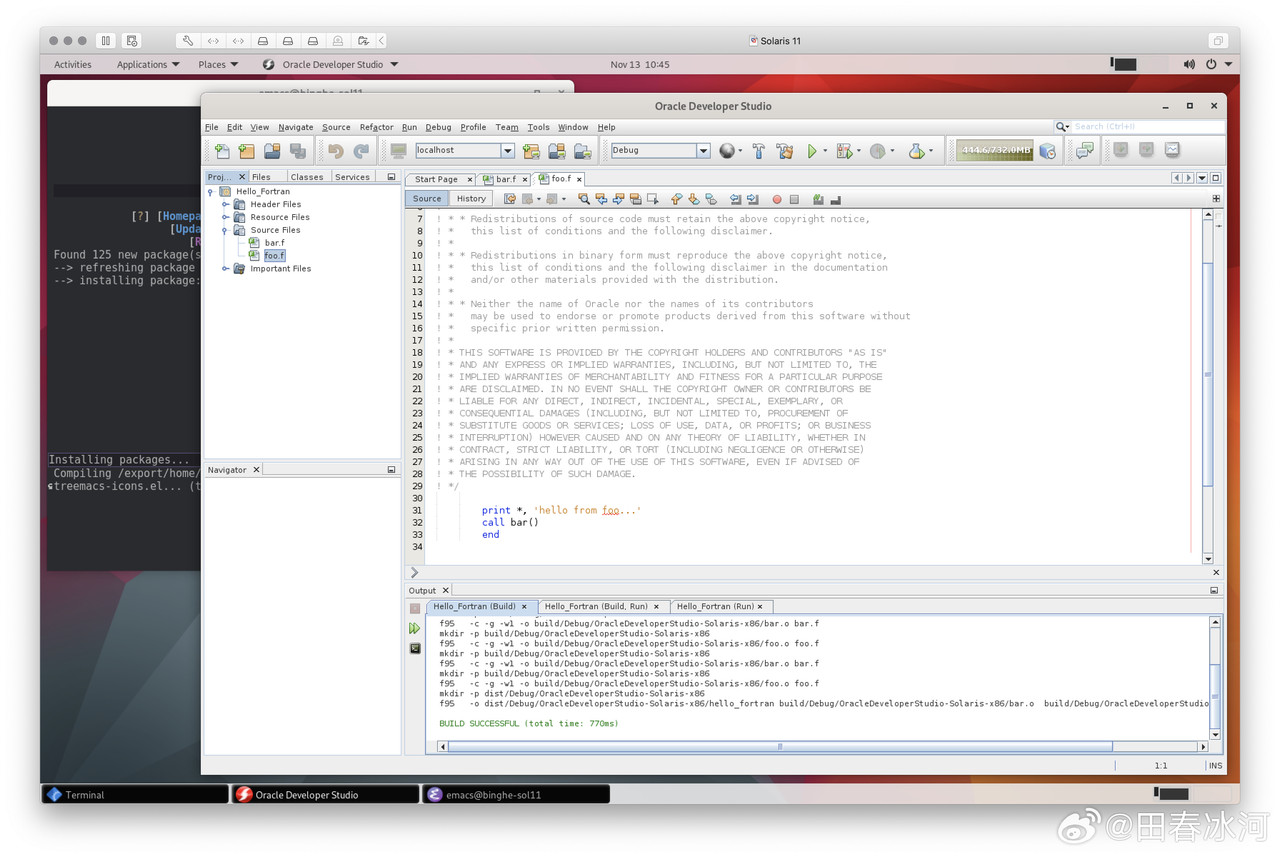This screenshot has width=1280, height=857.
Task: Click the Redo arrow in main toolbar
Action: (x=361, y=151)
